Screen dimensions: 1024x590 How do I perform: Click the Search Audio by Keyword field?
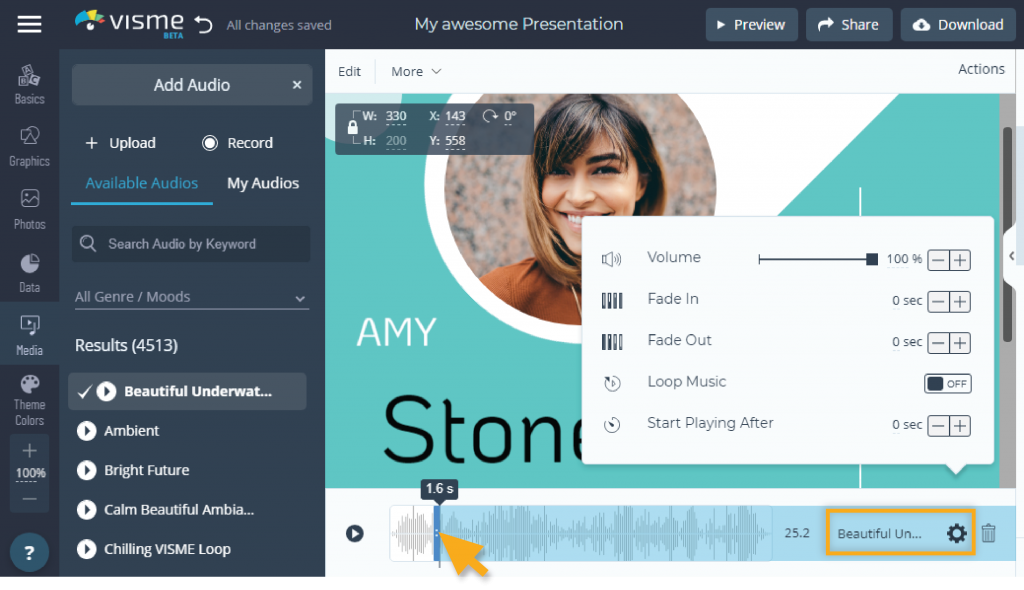(x=191, y=244)
